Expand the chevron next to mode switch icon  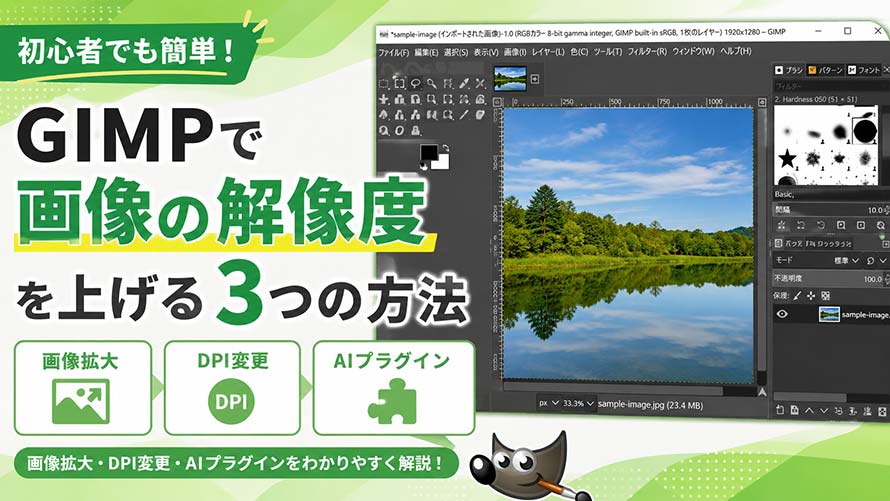point(883,260)
